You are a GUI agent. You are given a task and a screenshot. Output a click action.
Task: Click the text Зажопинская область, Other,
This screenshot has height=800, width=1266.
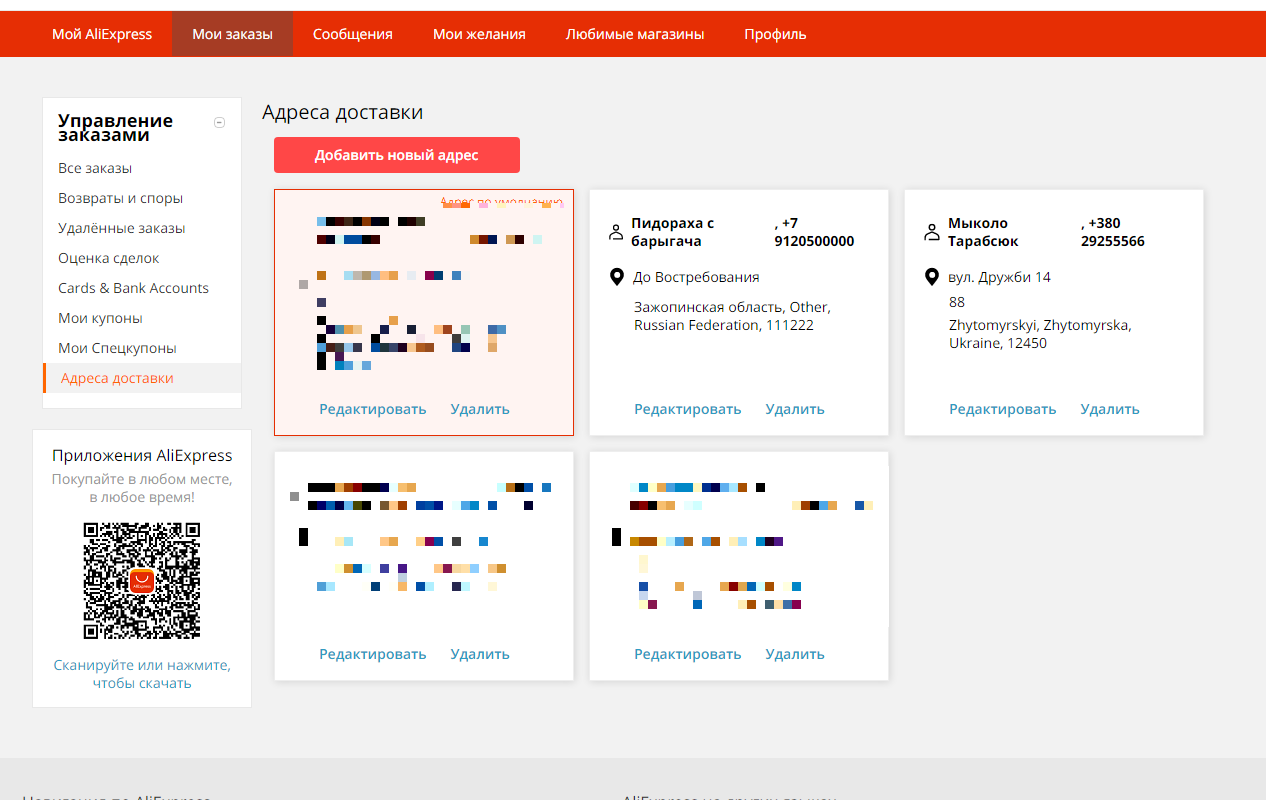click(x=732, y=307)
